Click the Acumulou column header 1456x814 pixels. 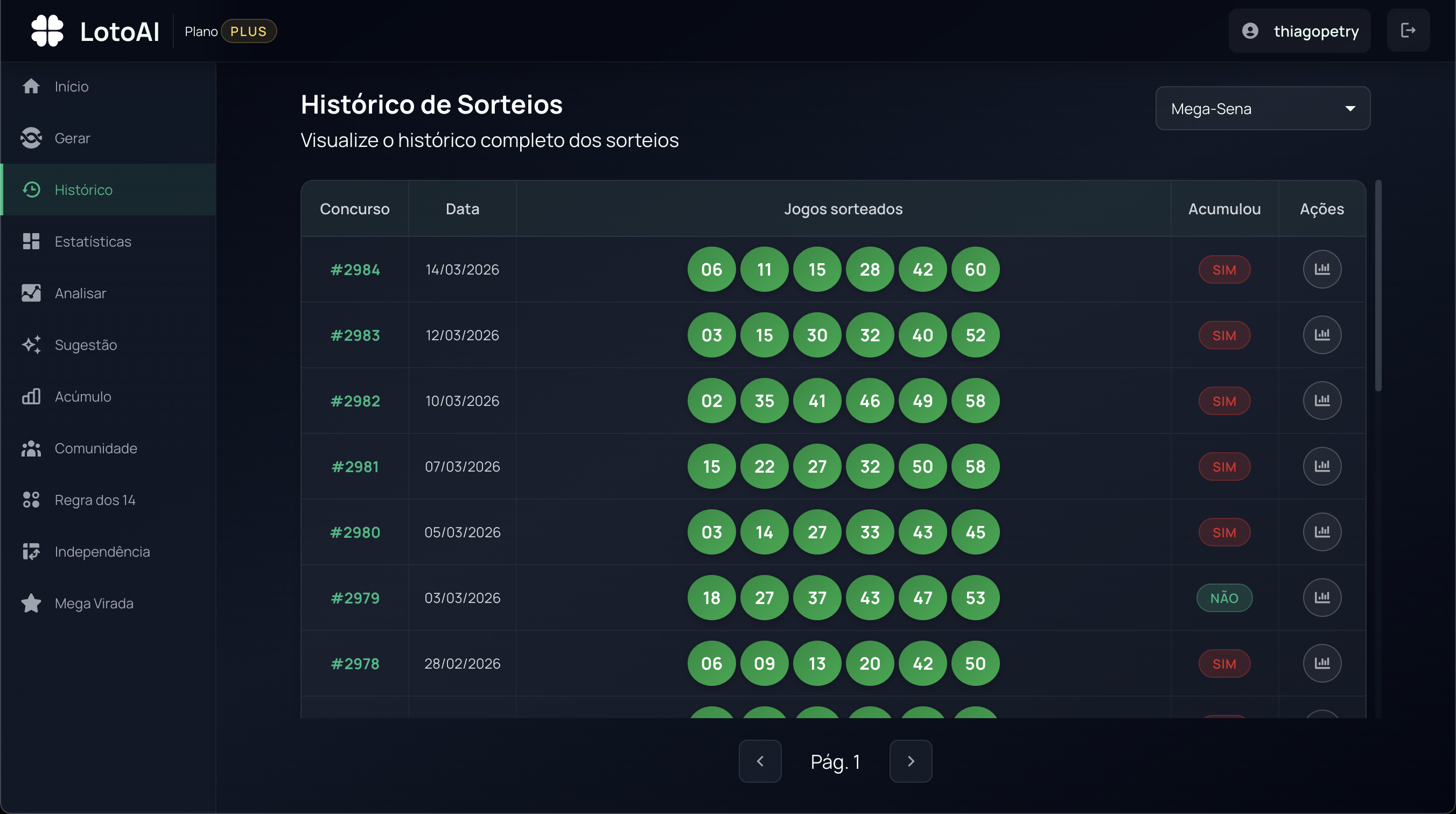(1224, 208)
